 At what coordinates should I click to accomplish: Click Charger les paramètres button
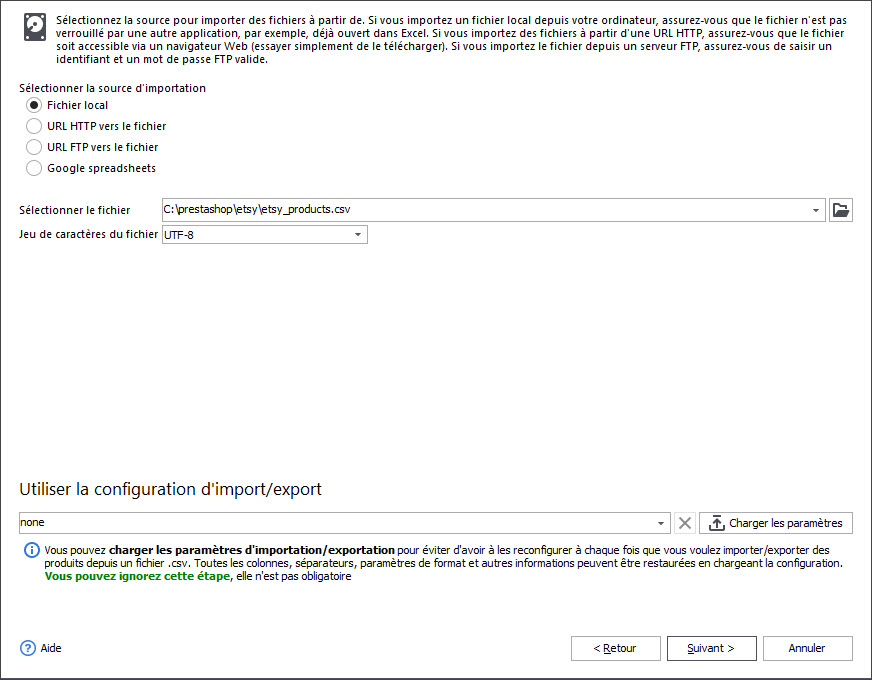click(775, 523)
